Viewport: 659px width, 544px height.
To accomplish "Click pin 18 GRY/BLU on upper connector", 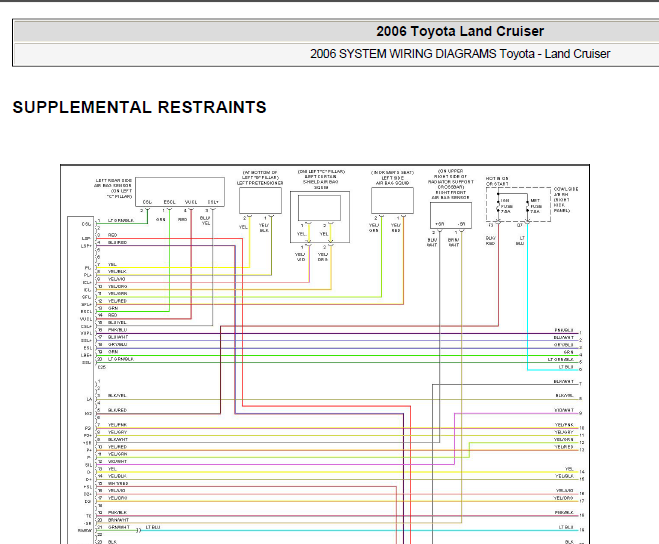I will (x=117, y=344).
